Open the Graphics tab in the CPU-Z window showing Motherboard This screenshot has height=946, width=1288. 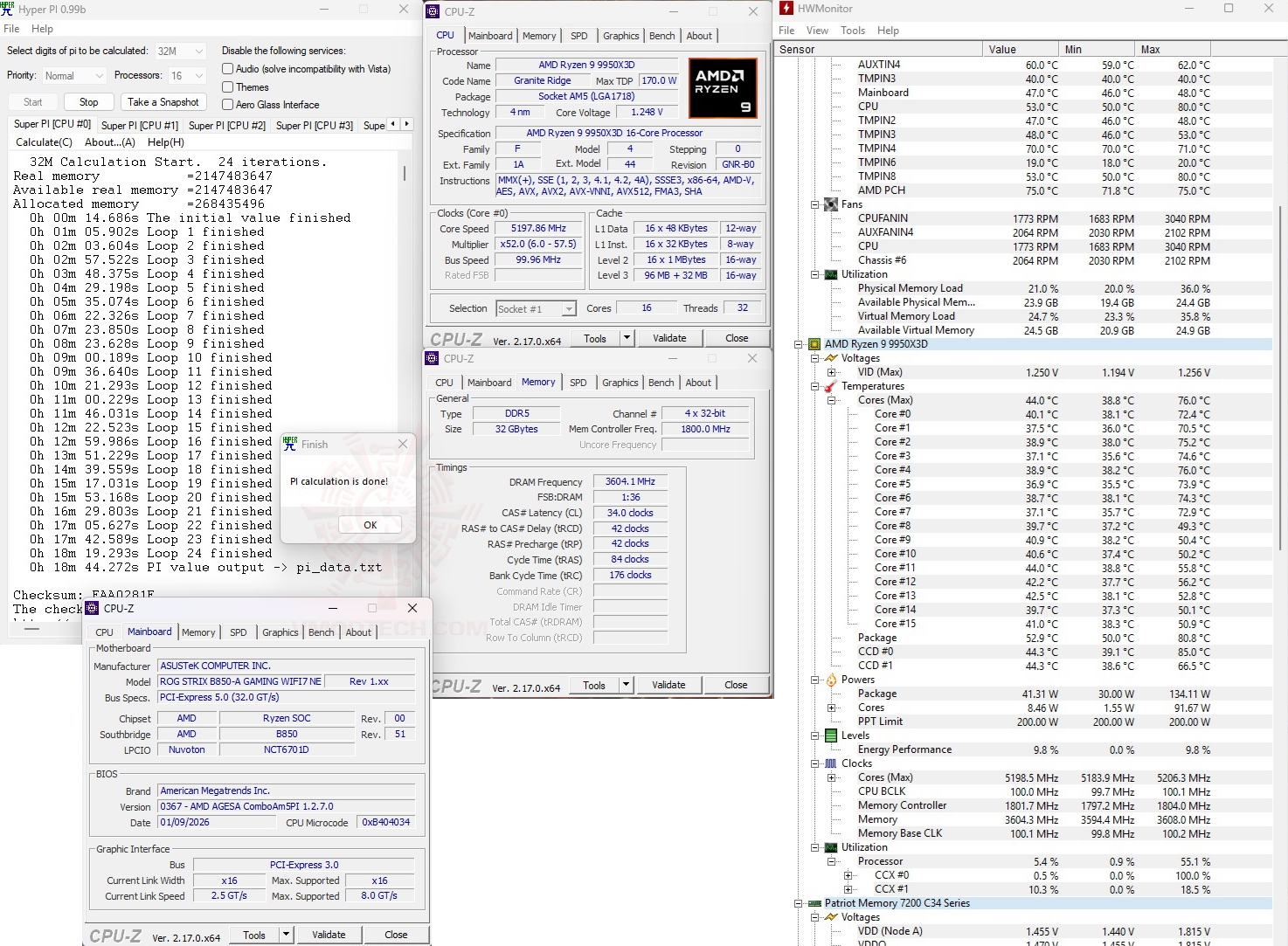(280, 632)
